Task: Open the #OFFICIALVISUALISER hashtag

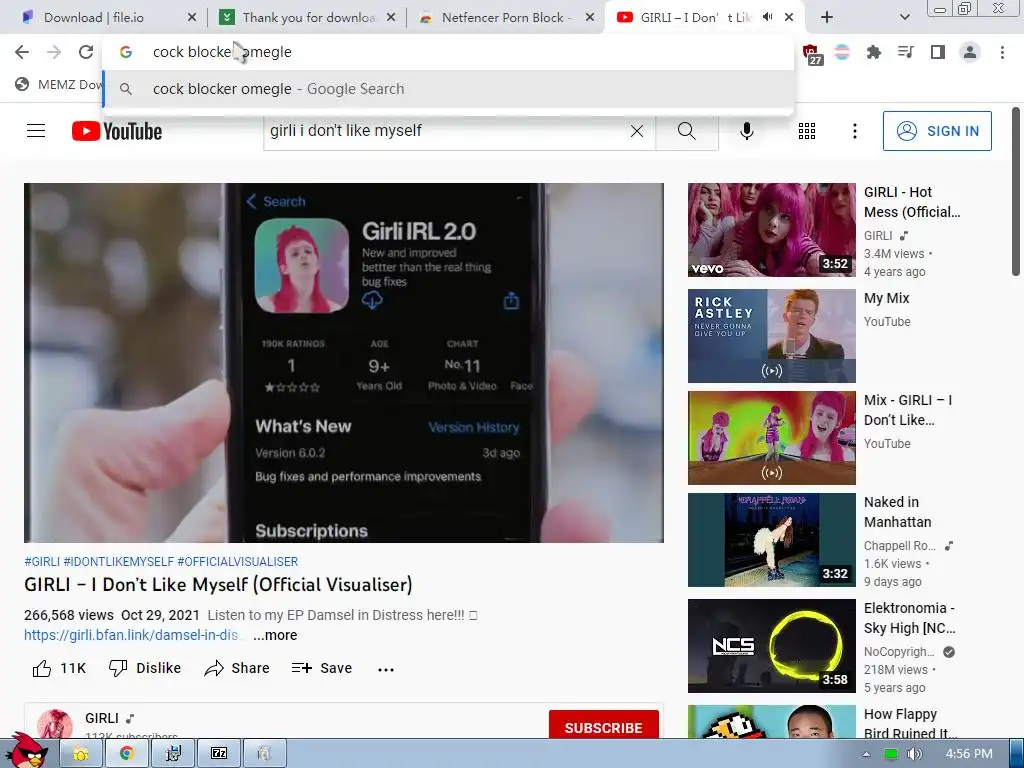Action: pos(237,562)
